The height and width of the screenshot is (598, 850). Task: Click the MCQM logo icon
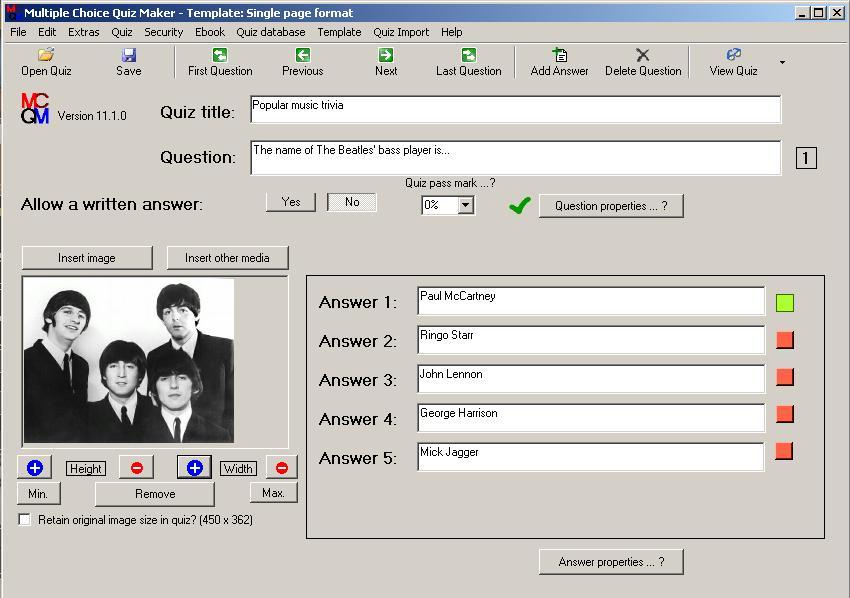coord(35,108)
